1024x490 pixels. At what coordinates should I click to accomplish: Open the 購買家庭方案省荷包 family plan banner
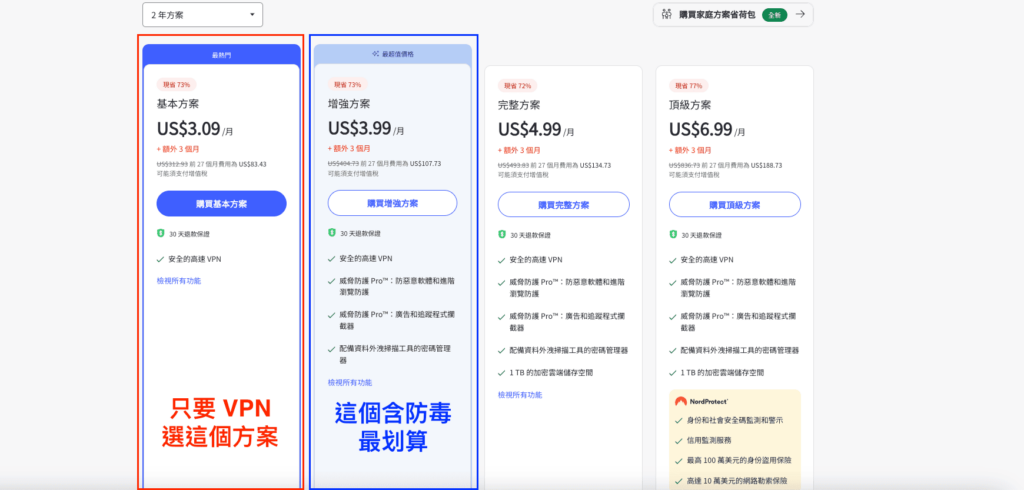point(733,14)
